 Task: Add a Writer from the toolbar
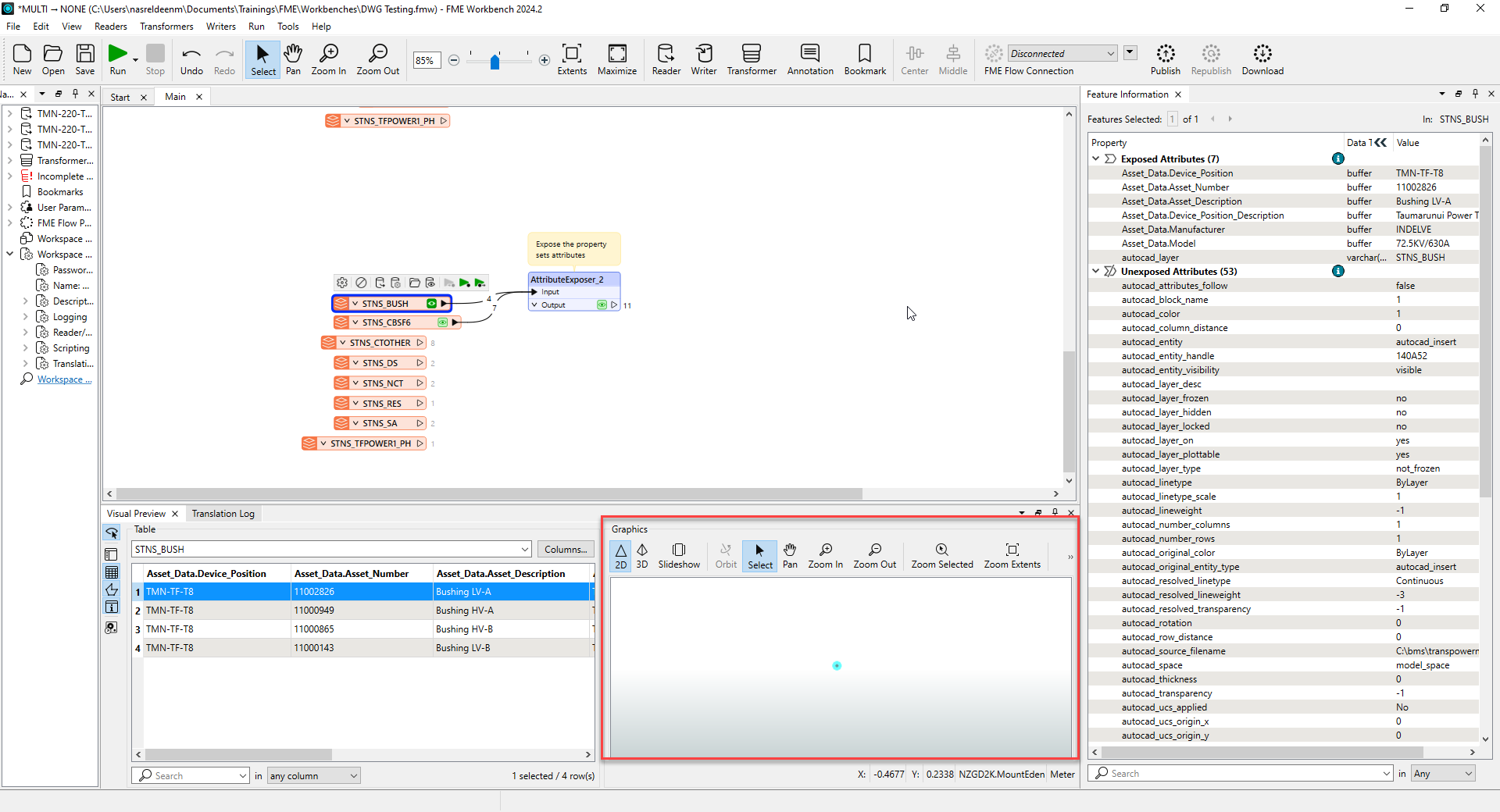pyautogui.click(x=704, y=59)
